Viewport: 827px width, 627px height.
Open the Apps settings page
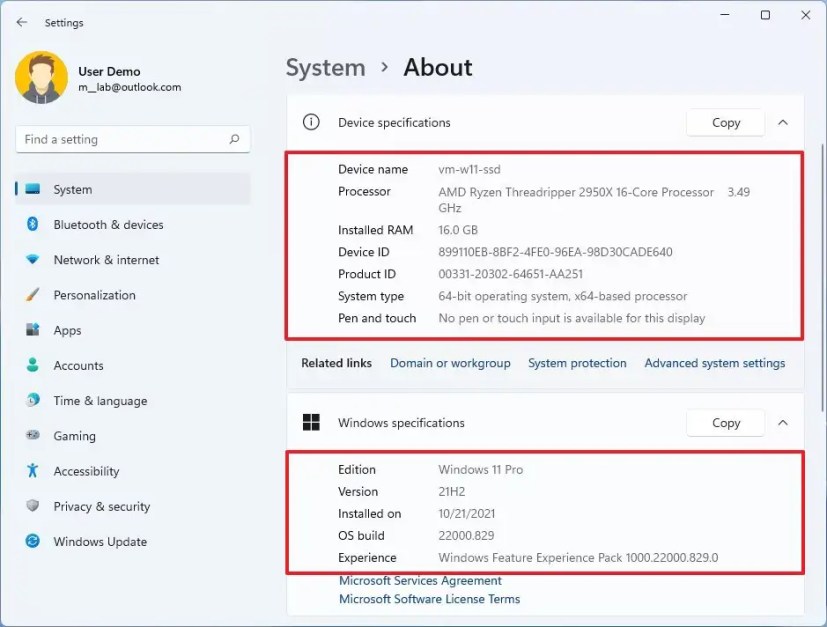click(x=133, y=330)
